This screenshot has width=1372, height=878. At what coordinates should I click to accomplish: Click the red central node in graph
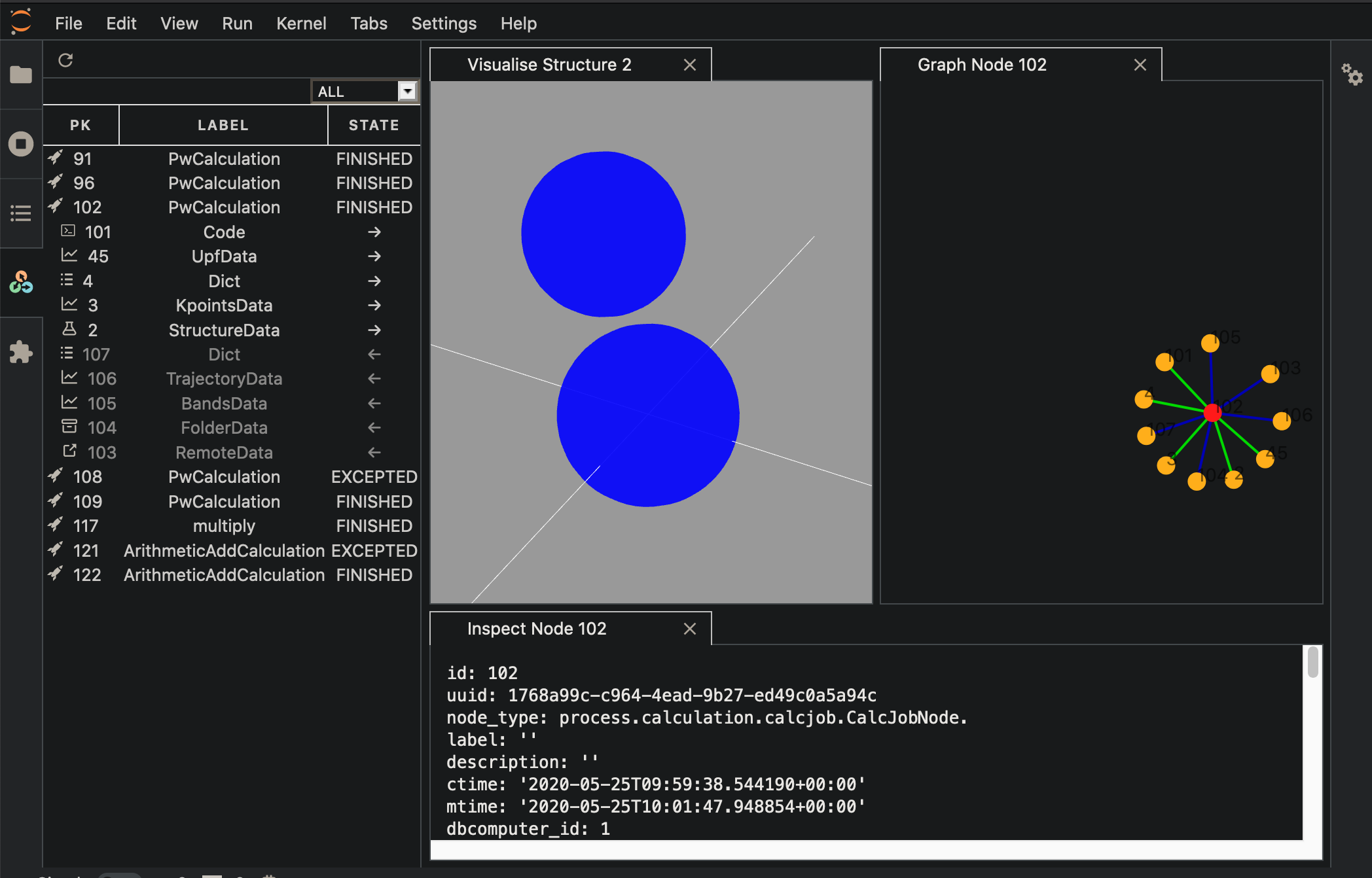click(1212, 413)
